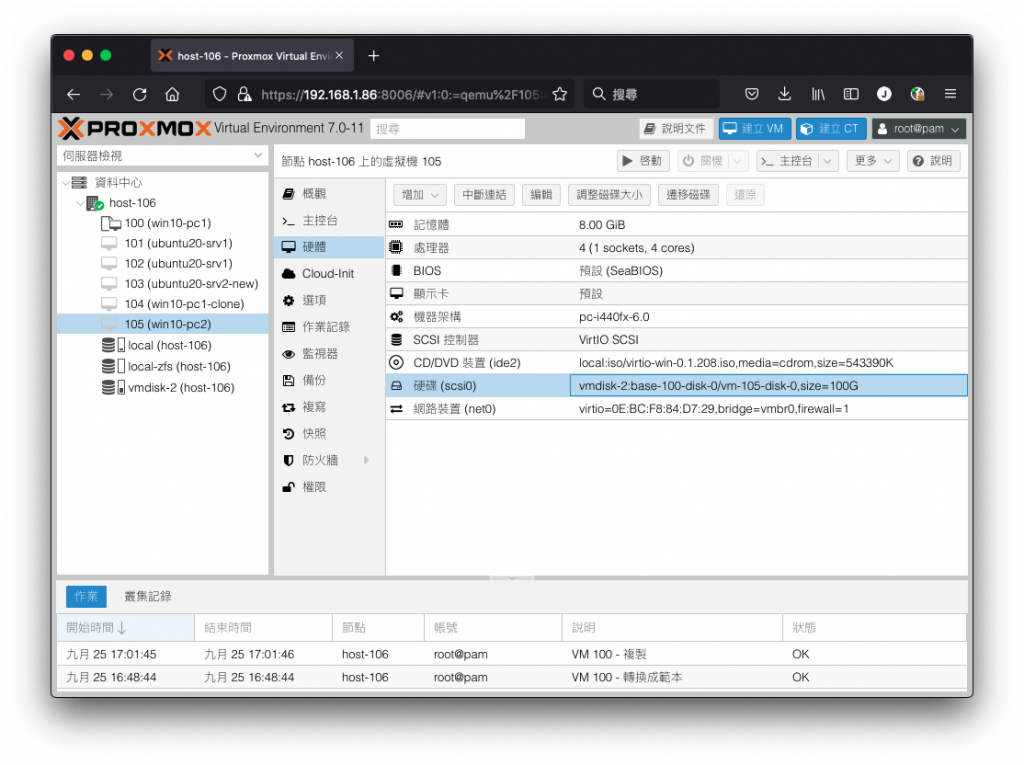Open the 主控台 dropdown arrow in the top toolbar
Viewport: 1024px width, 765px height.
[828, 161]
